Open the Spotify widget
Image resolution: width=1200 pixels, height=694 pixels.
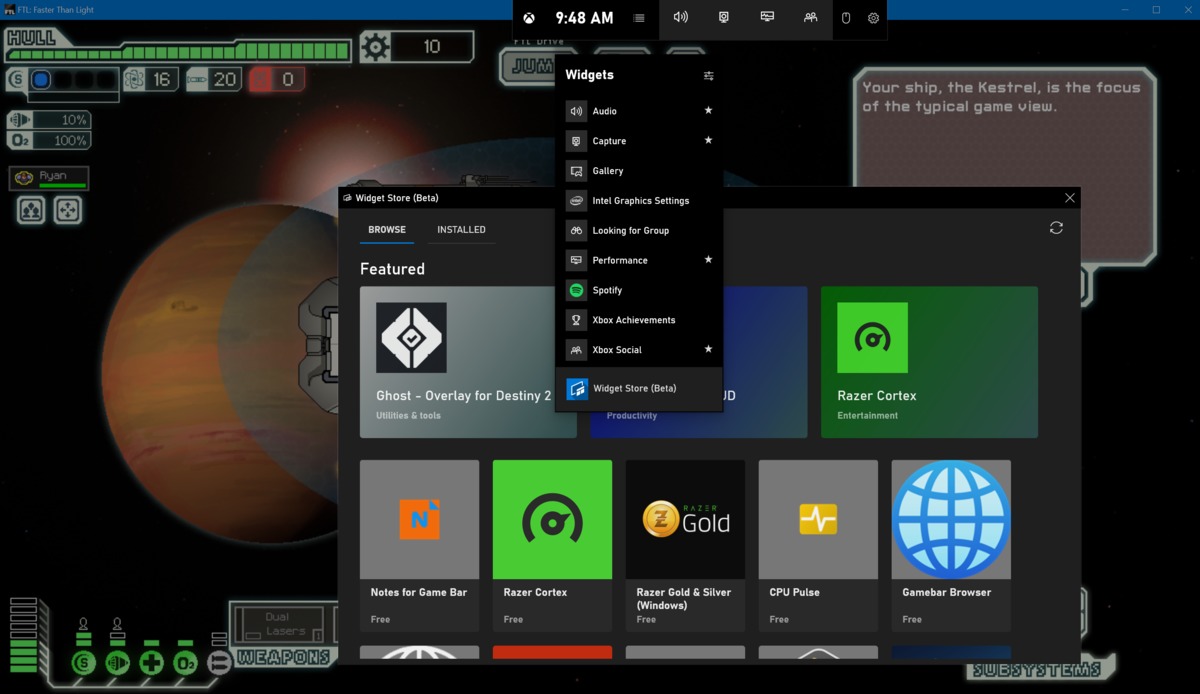pyautogui.click(x=639, y=290)
